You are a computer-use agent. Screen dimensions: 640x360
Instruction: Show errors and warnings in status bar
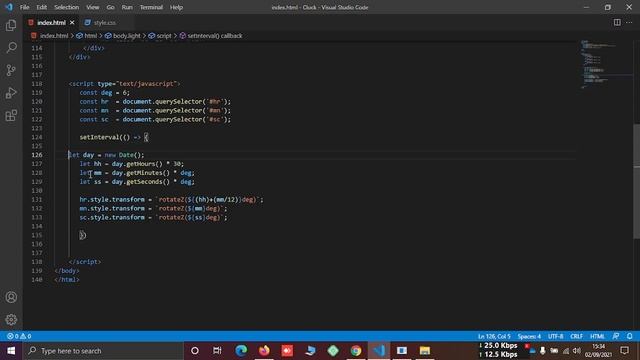tap(19, 336)
